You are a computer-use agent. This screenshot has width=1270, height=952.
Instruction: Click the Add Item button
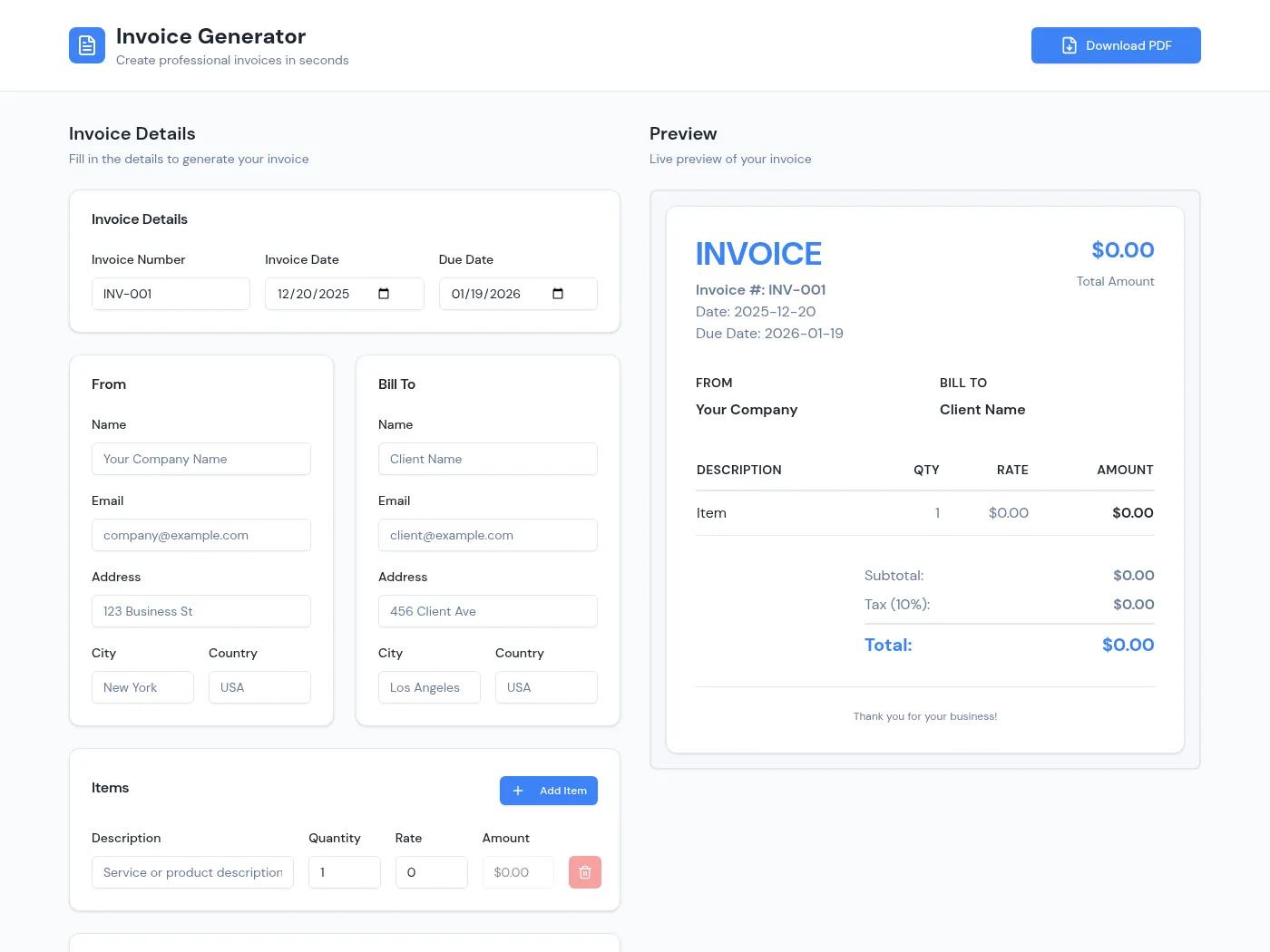(x=549, y=791)
